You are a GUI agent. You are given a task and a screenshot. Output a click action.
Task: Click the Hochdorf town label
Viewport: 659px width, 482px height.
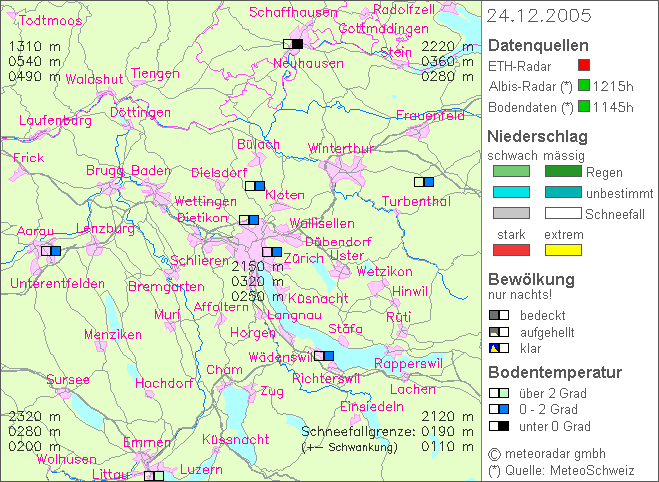coord(164,383)
